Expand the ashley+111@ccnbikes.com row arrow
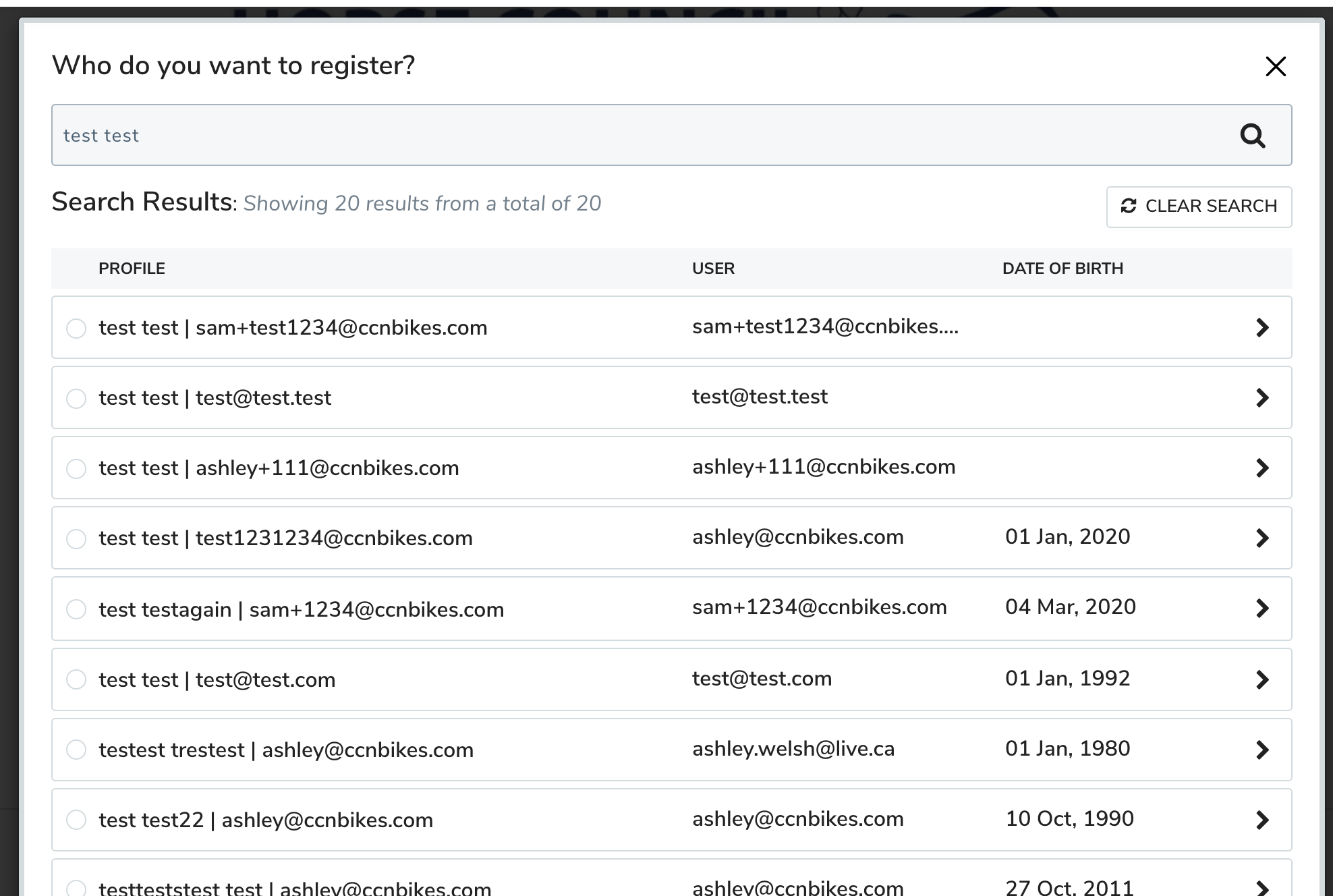This screenshot has height=896, width=1333. coord(1262,468)
